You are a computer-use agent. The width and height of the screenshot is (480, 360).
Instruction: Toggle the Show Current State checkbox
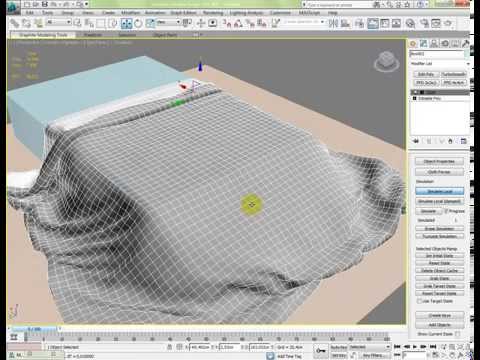click(x=457, y=334)
